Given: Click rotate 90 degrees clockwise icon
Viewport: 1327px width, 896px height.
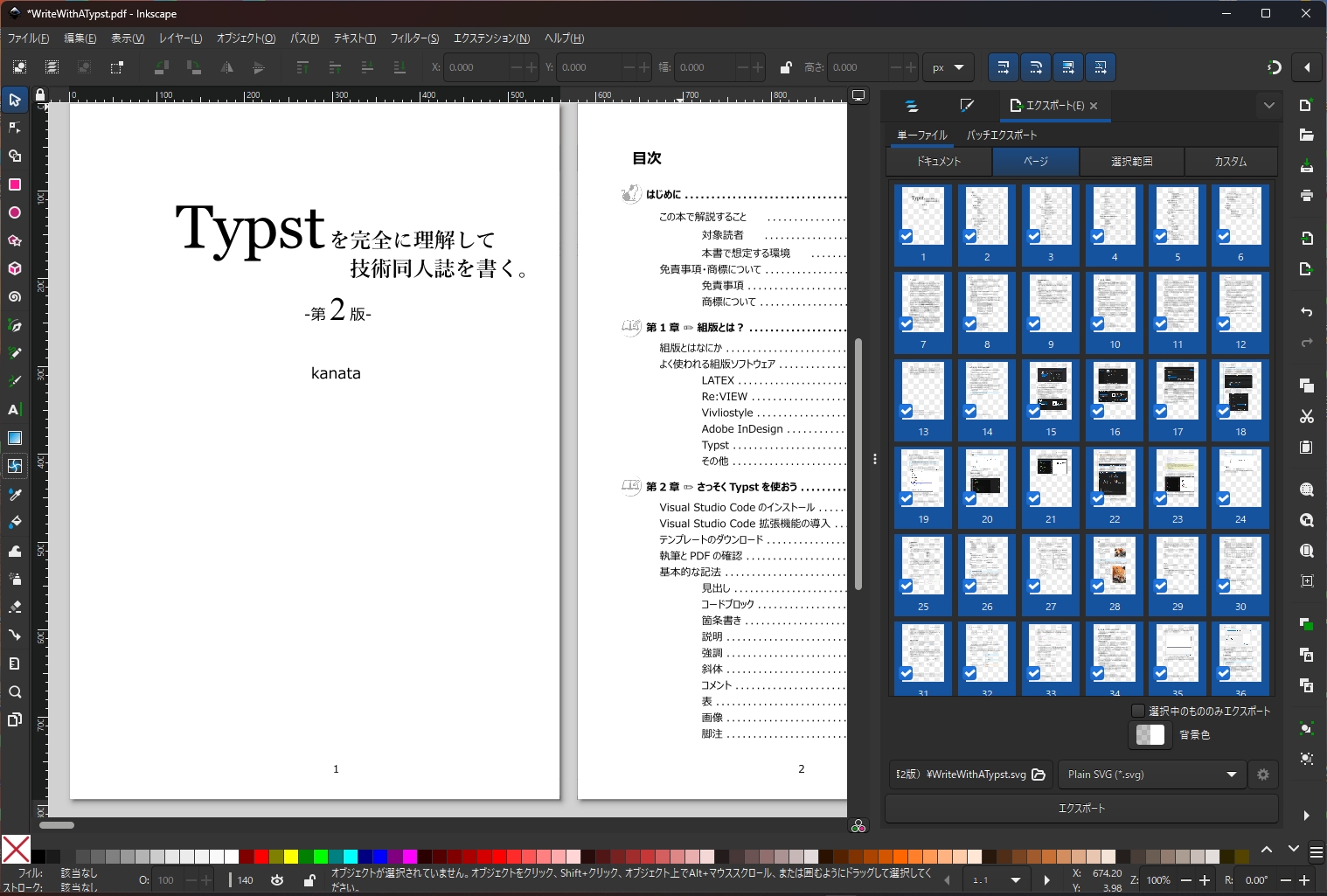Looking at the screenshot, I should 194,67.
